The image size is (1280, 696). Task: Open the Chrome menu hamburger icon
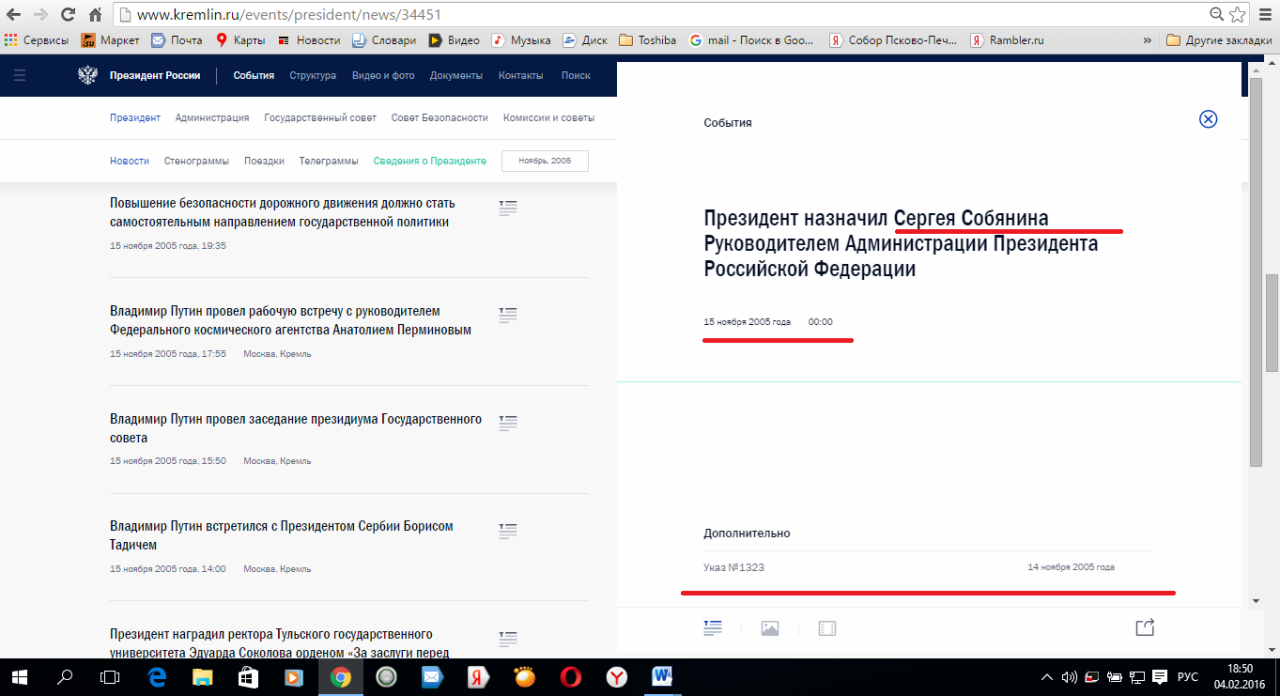click(x=1265, y=15)
